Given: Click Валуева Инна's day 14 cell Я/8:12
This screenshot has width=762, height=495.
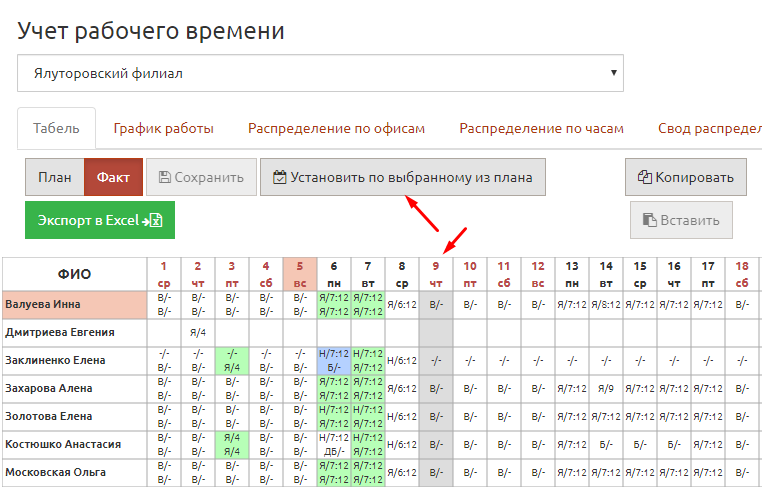Looking at the screenshot, I should coord(606,305).
